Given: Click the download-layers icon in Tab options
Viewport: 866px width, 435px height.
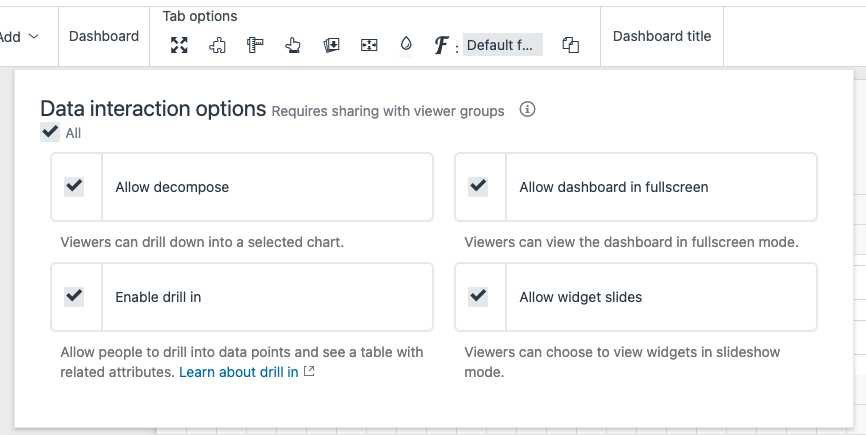Looking at the screenshot, I should tap(331, 45).
